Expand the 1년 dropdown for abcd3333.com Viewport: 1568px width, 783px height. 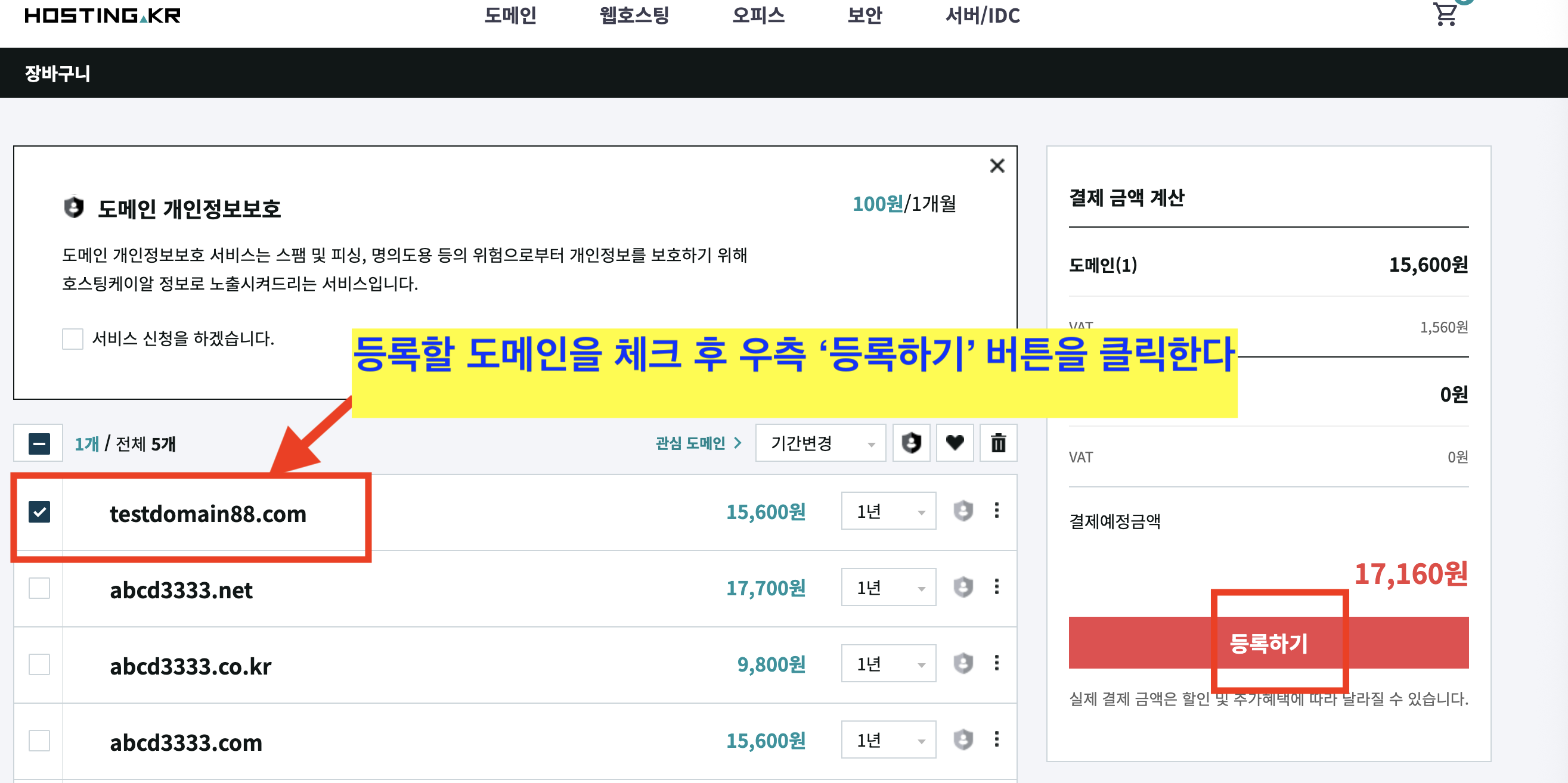[888, 740]
